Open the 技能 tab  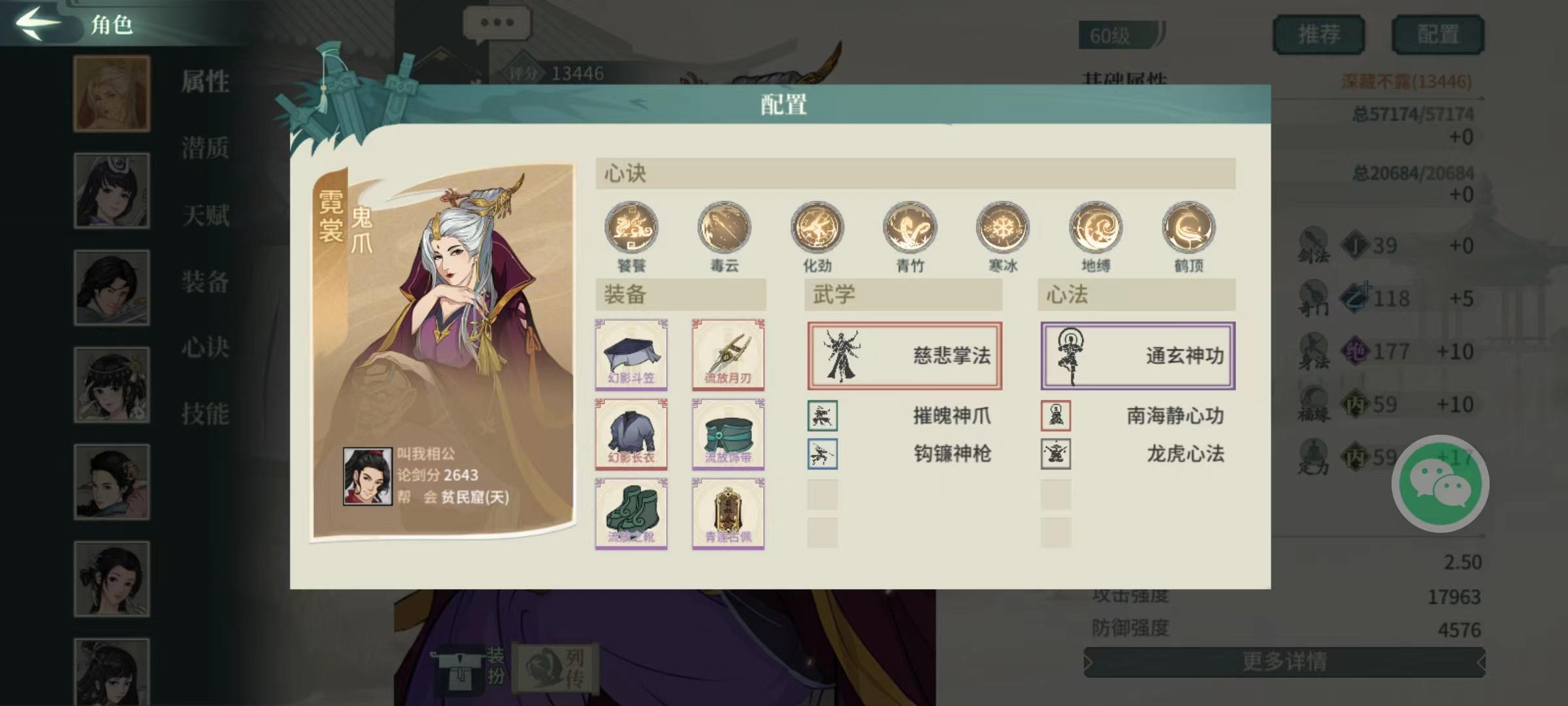[205, 414]
